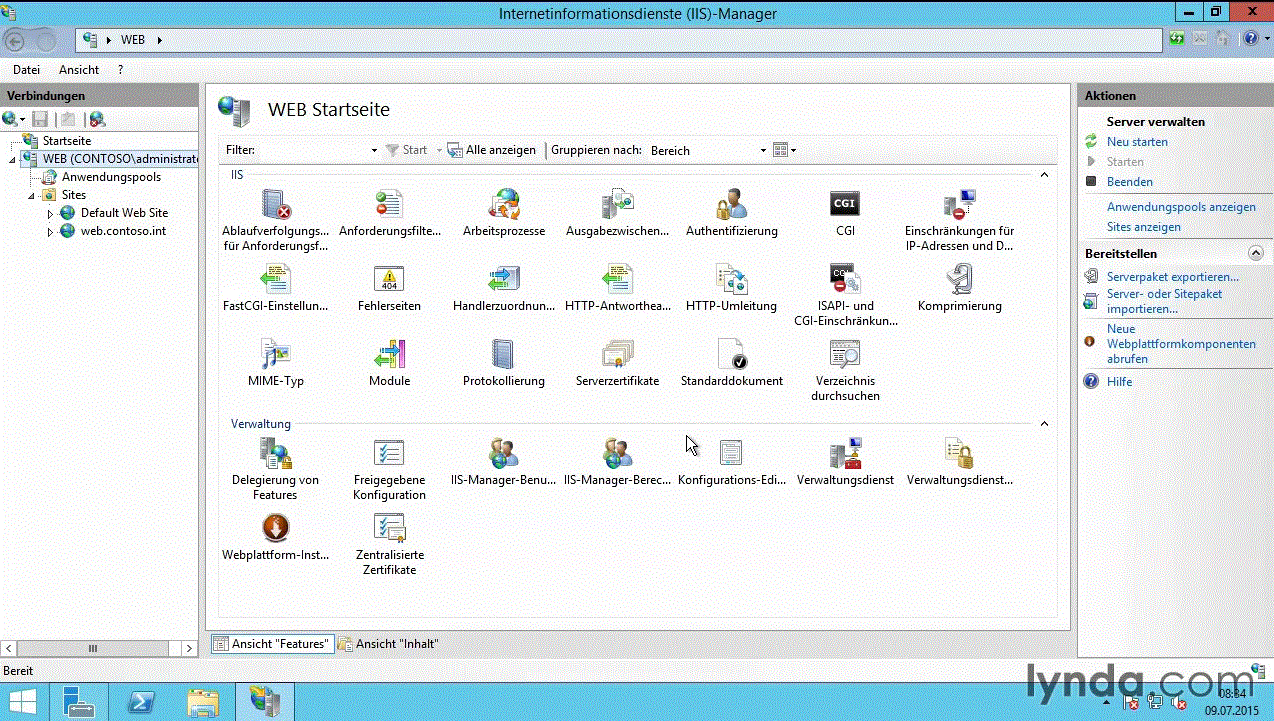1274x721 pixels.
Task: Open Zentralisierte Zertifikate feature
Action: [x=389, y=528]
